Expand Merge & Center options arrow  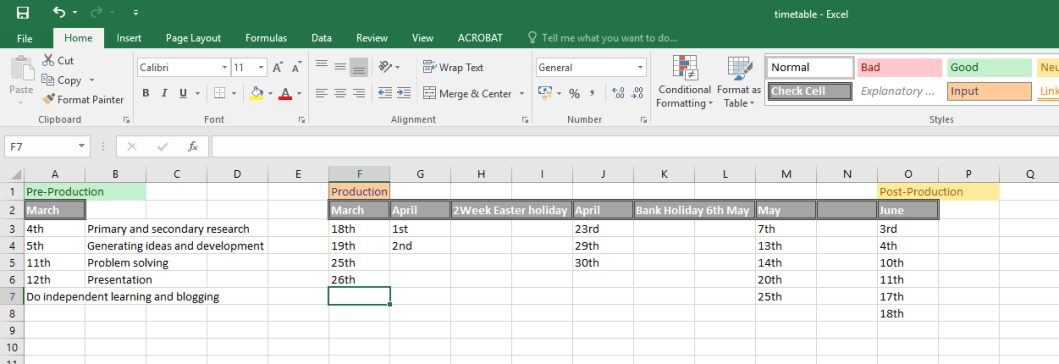[x=522, y=93]
